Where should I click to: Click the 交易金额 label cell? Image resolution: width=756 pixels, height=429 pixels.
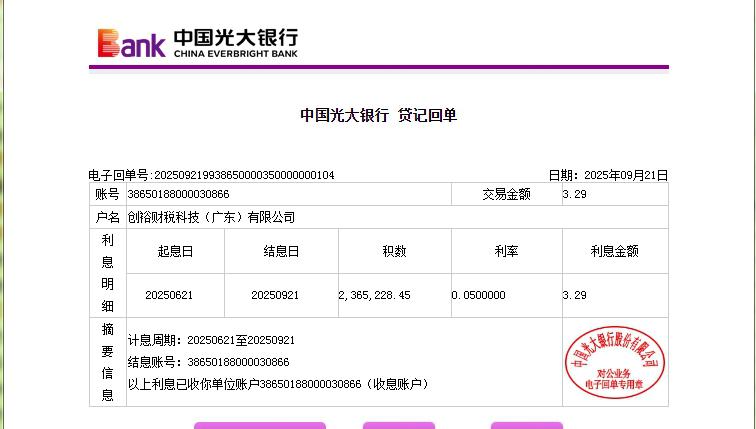(506, 194)
